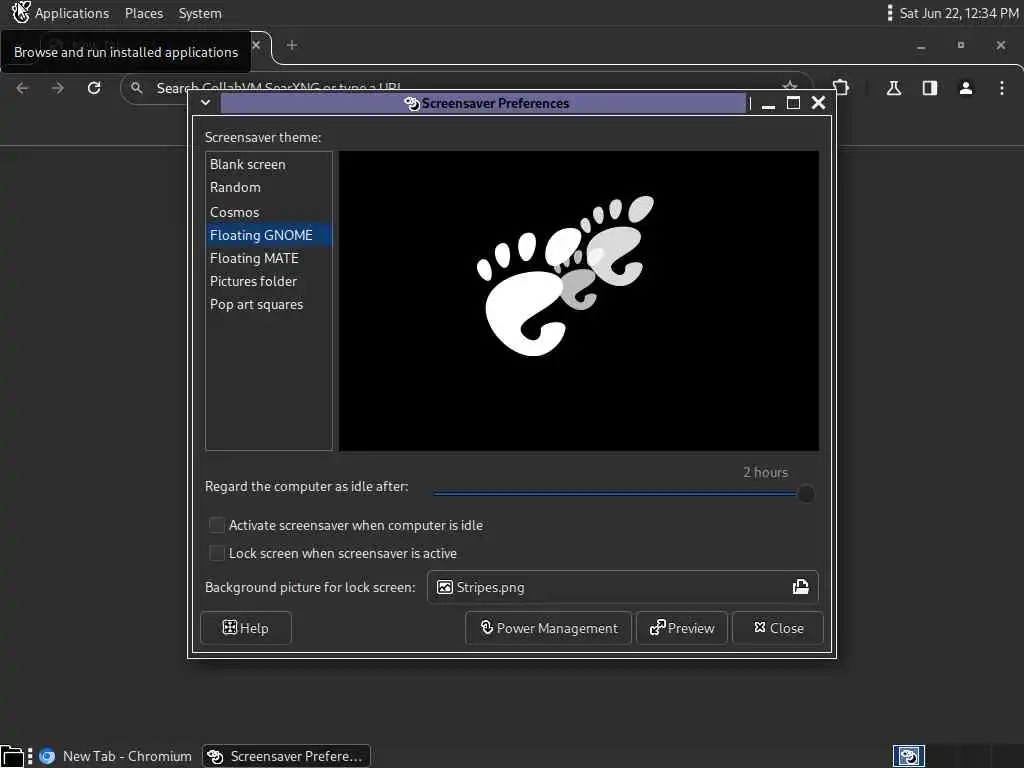Image resolution: width=1024 pixels, height=768 pixels.
Task: Click the workspace switcher thumbnail in bottom panel
Action: [x=909, y=756]
